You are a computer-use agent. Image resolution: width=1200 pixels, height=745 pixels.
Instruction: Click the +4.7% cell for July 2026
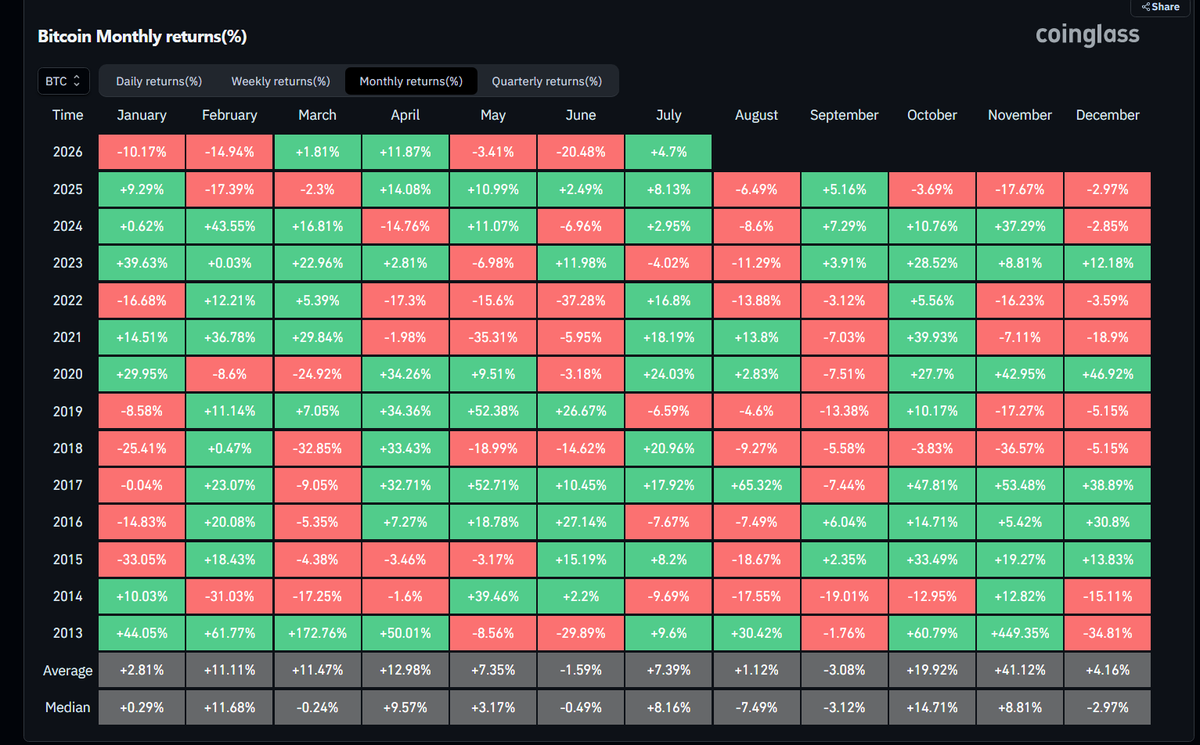pos(669,153)
